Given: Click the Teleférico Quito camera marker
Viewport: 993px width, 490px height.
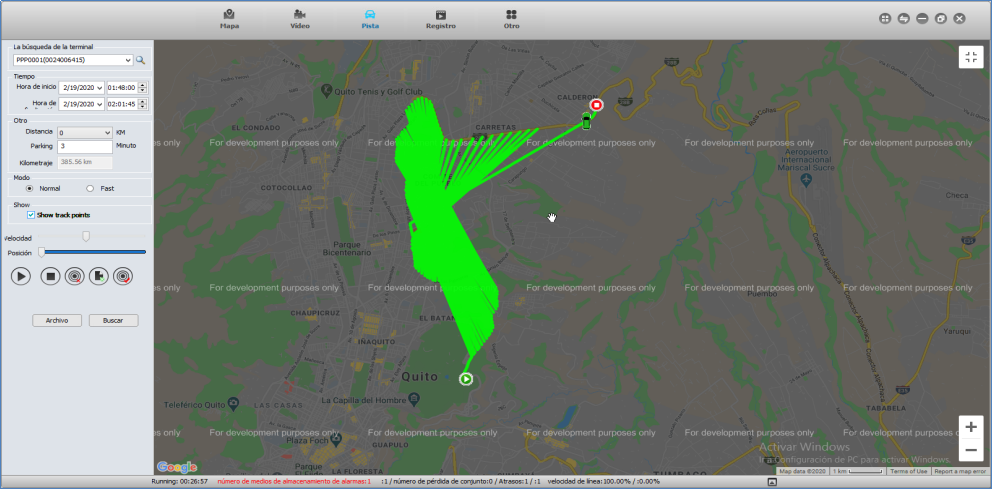Looking at the screenshot, I should pyautogui.click(x=234, y=403).
